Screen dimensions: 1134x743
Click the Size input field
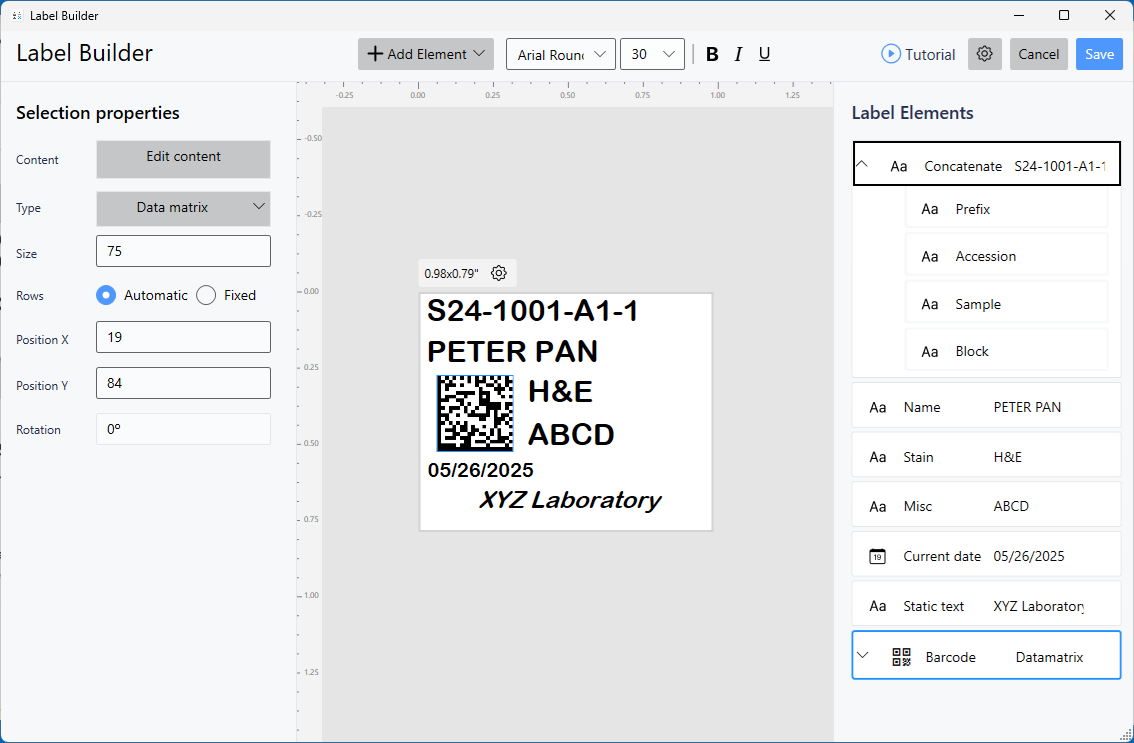click(184, 251)
